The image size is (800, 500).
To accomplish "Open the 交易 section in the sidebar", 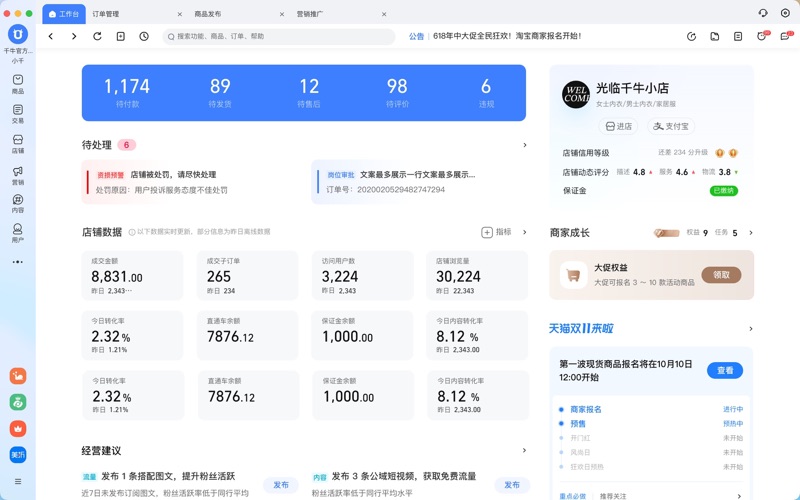I will point(18,114).
